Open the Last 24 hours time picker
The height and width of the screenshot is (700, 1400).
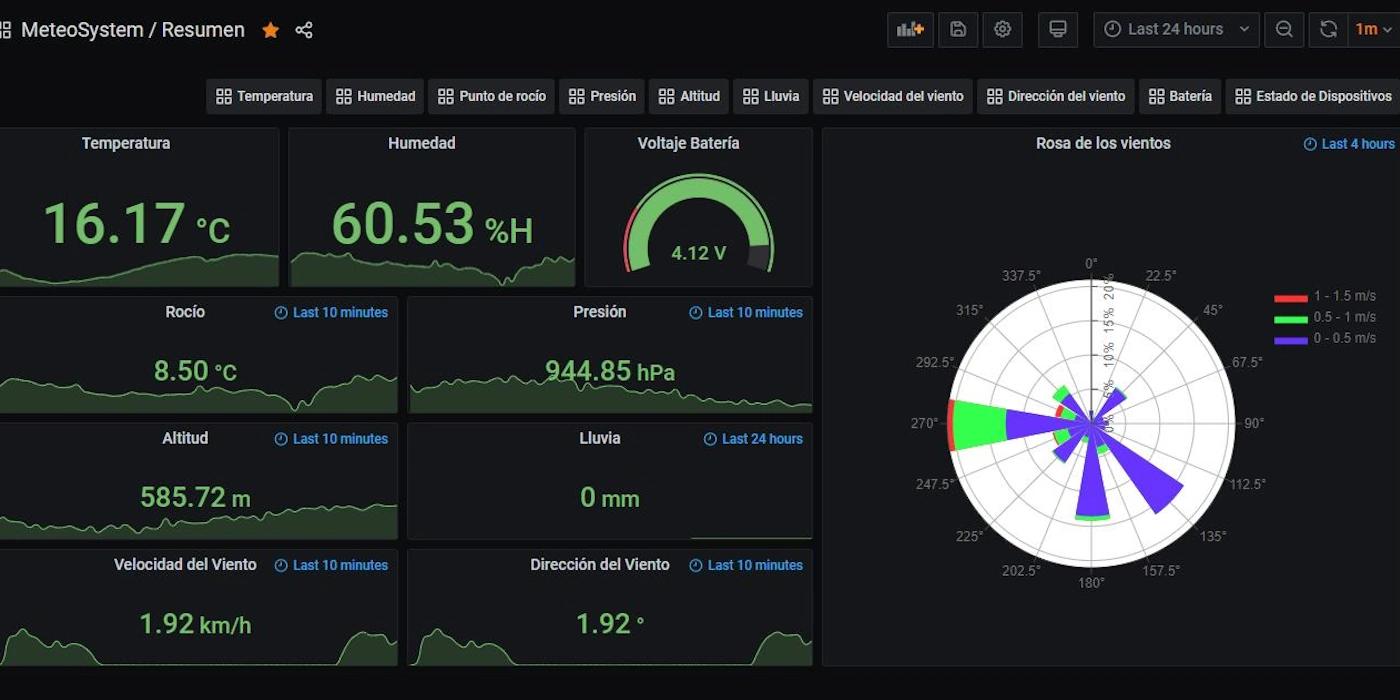[1175, 29]
